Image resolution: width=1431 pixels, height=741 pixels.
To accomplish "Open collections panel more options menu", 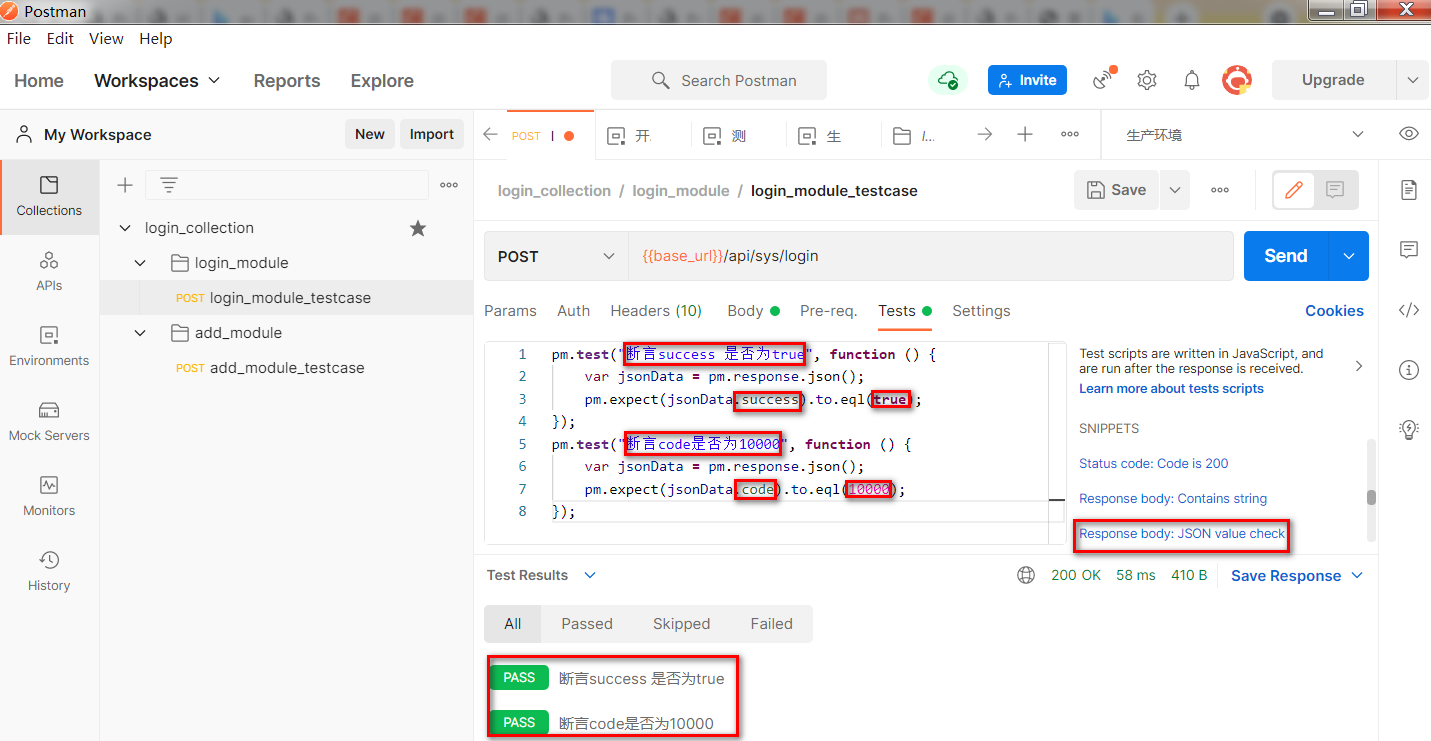I will pos(449,185).
